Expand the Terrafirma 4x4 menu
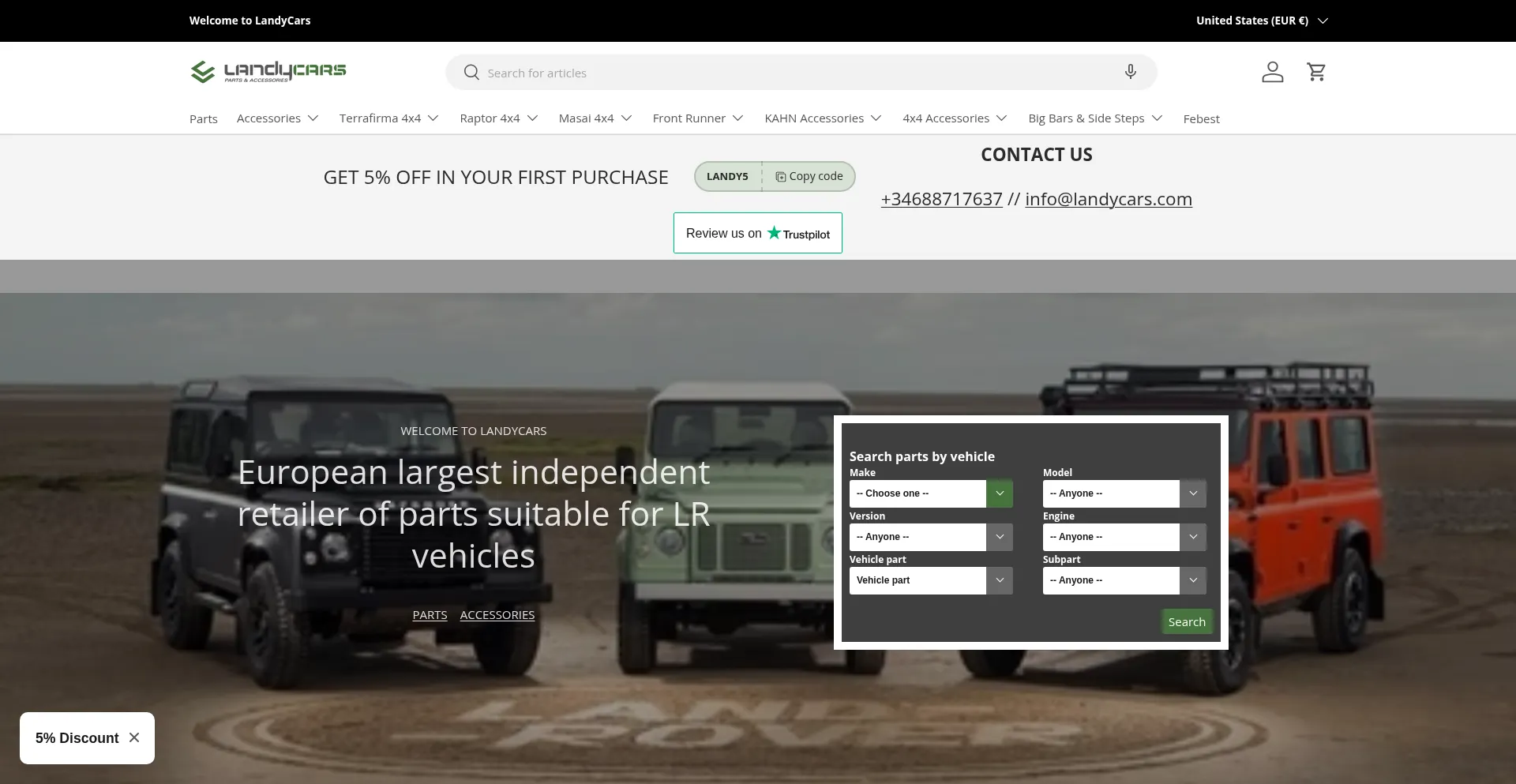The height and width of the screenshot is (784, 1516). click(388, 118)
